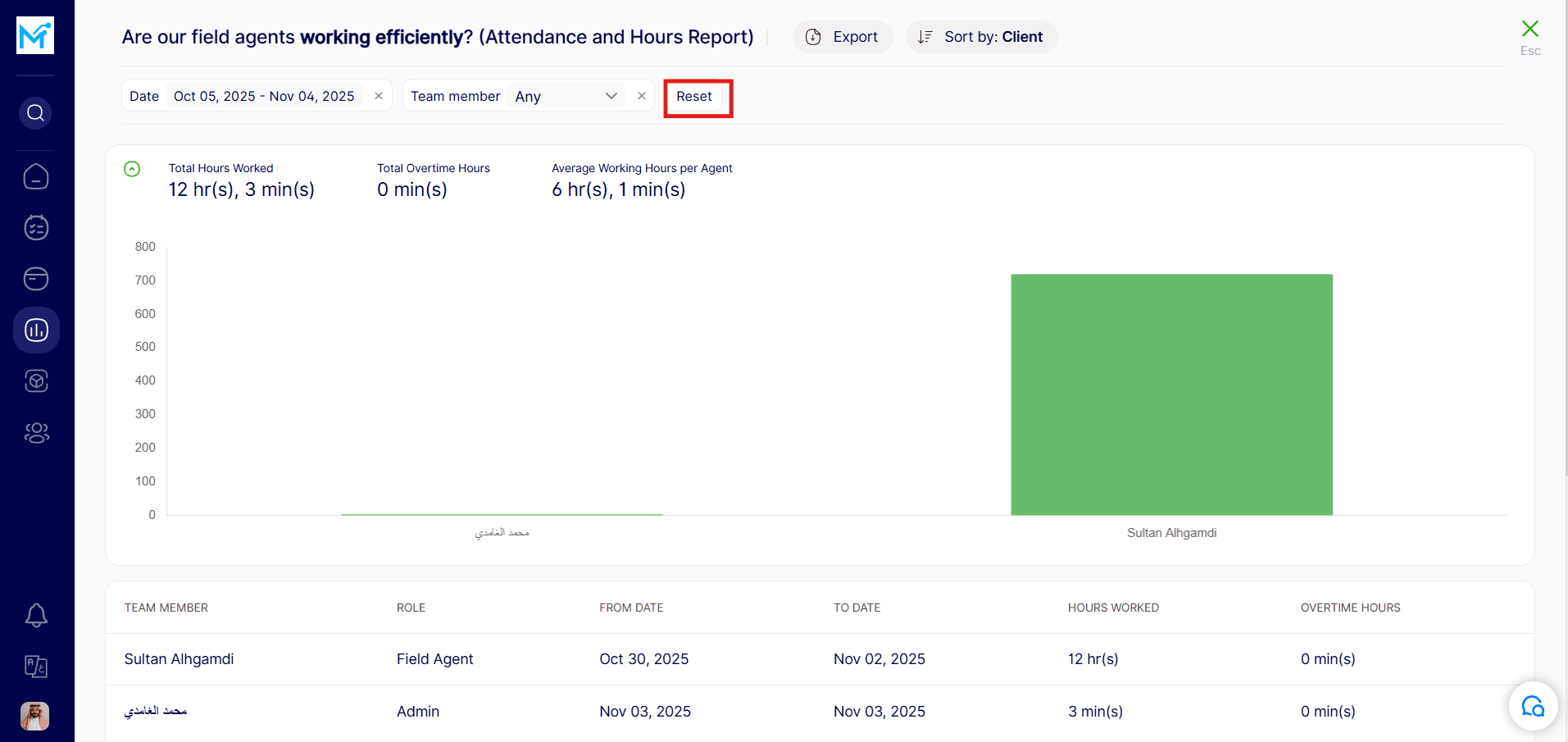The height and width of the screenshot is (742, 1568).
Task: Click Sultan Alhgamdi's green bar
Action: pyautogui.click(x=1171, y=394)
